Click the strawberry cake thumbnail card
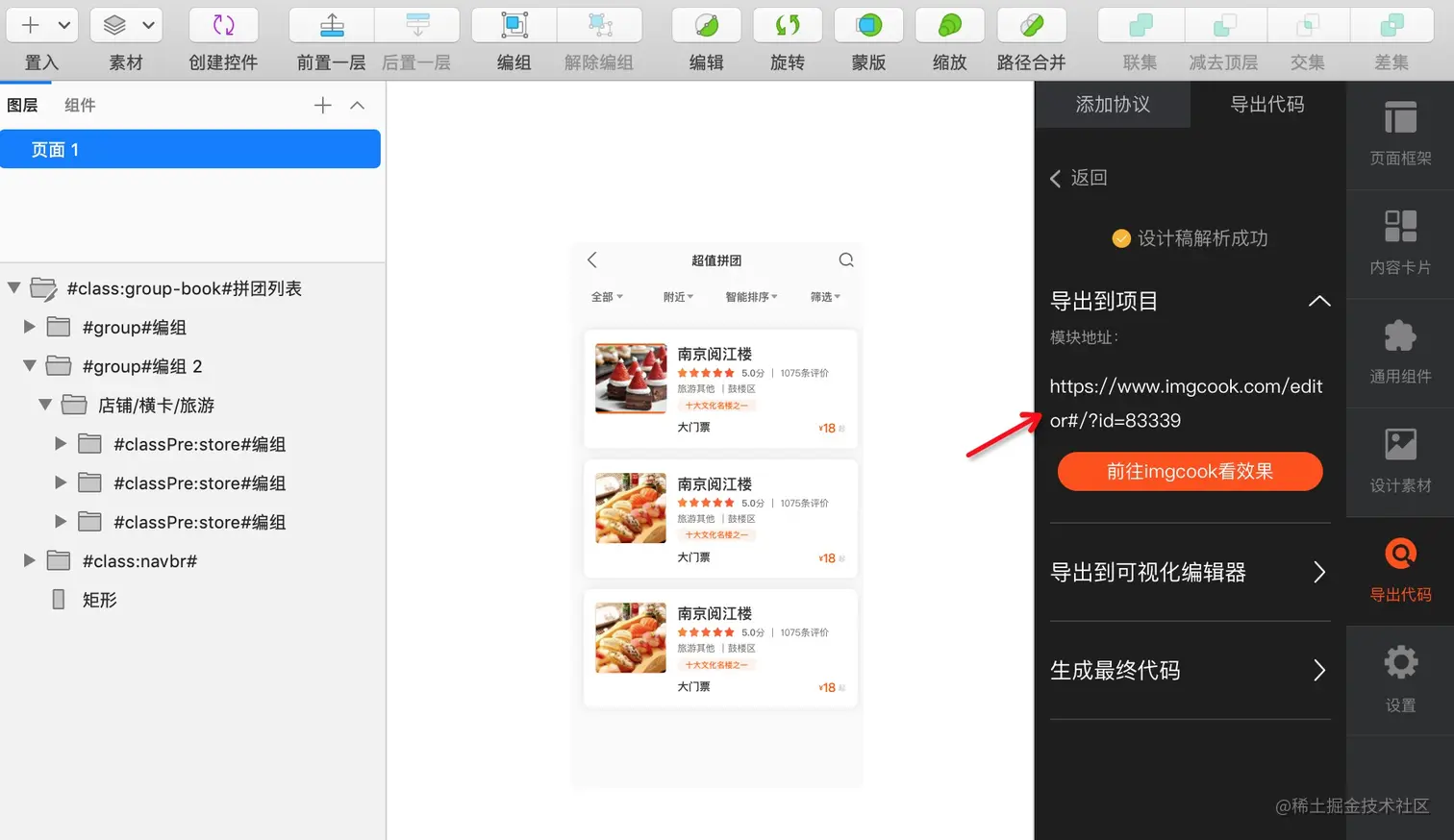1454x840 pixels. coord(631,379)
